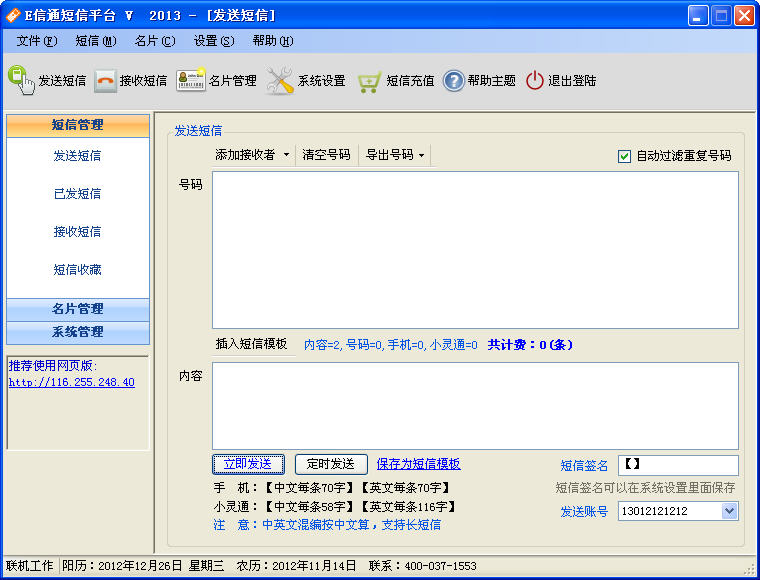Open the 文件(F) menu

pos(37,41)
